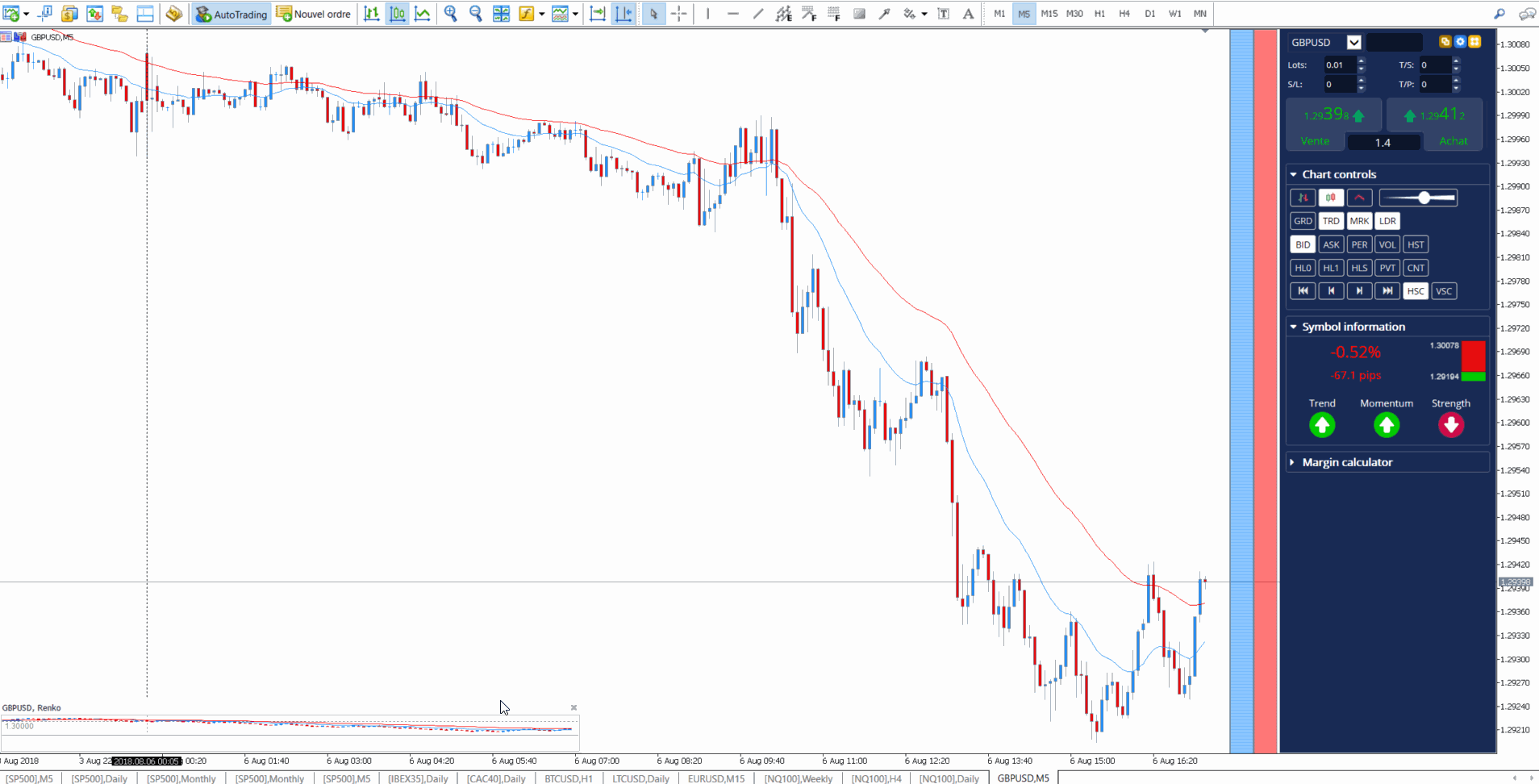Zoom in on the chart

click(451, 14)
